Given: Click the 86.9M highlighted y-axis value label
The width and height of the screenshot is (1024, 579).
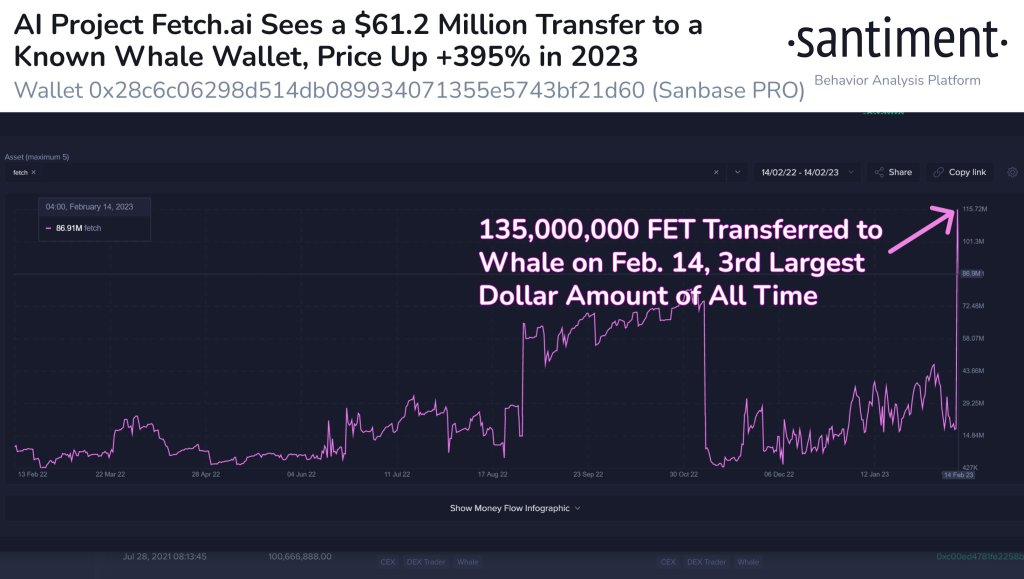Looking at the screenshot, I should [971, 274].
